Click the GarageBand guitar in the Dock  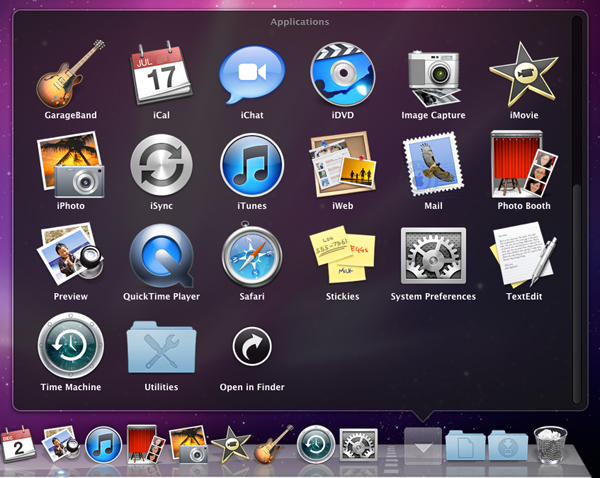click(x=273, y=444)
